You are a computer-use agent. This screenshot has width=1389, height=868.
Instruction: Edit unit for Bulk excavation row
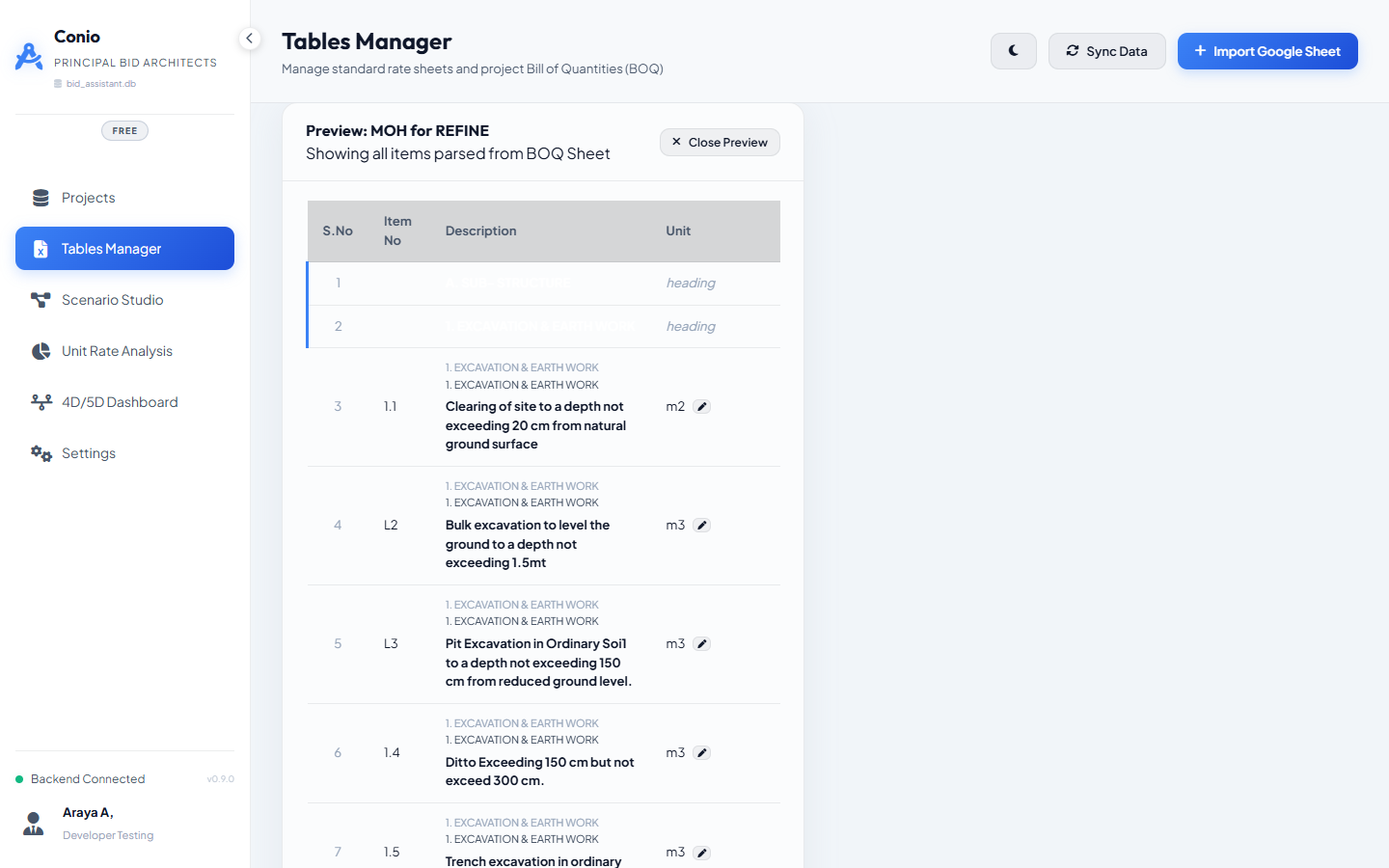(702, 526)
